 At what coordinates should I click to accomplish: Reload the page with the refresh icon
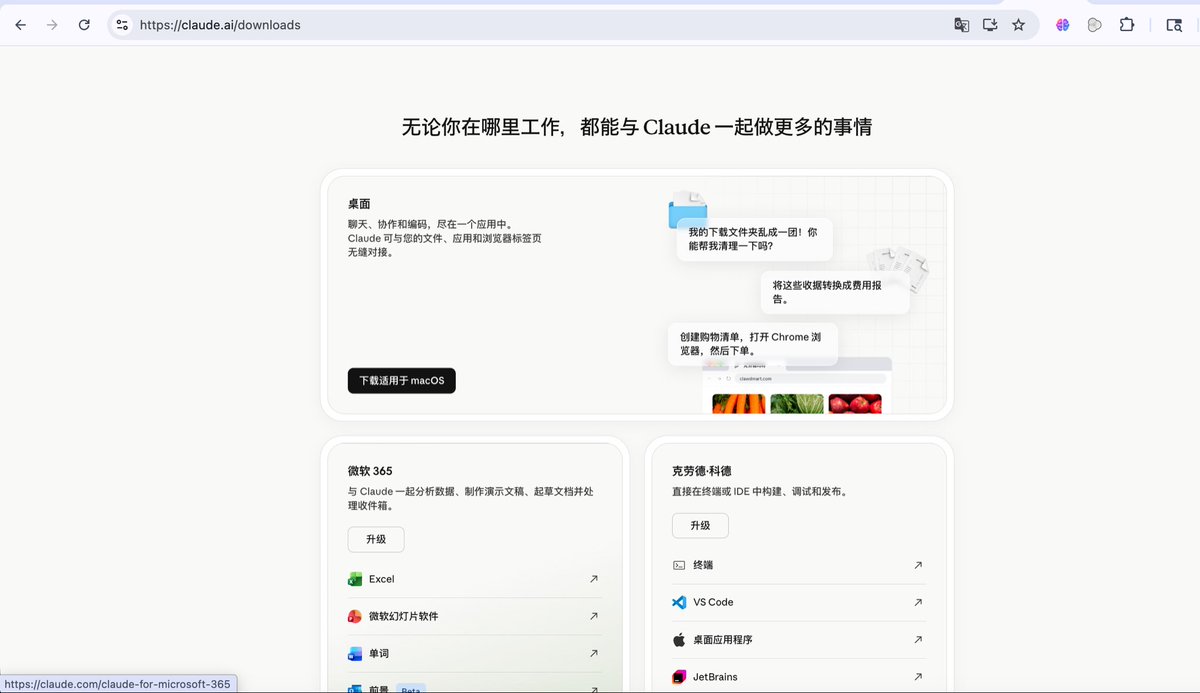coord(84,25)
